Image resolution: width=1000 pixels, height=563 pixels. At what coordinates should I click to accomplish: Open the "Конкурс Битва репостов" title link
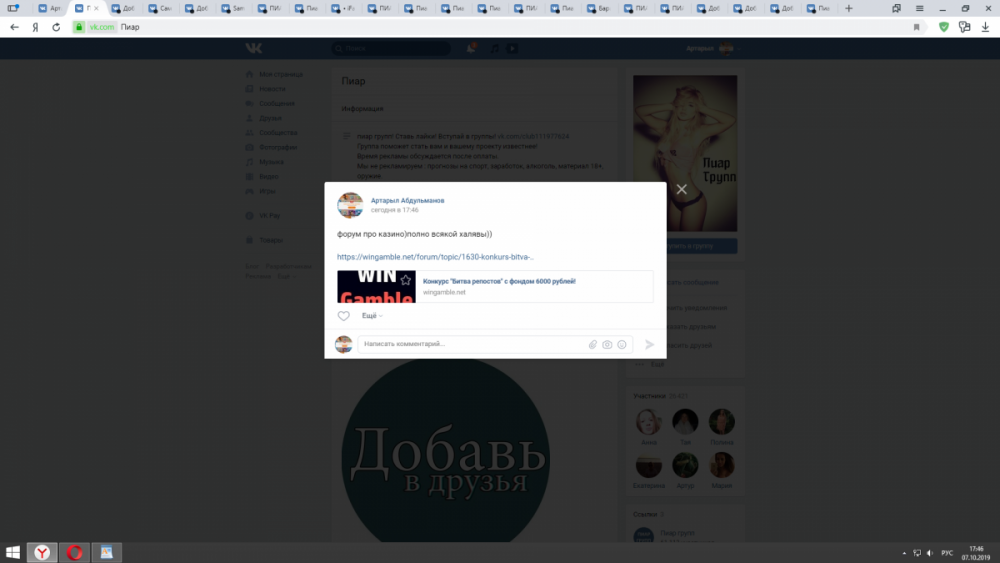499,281
